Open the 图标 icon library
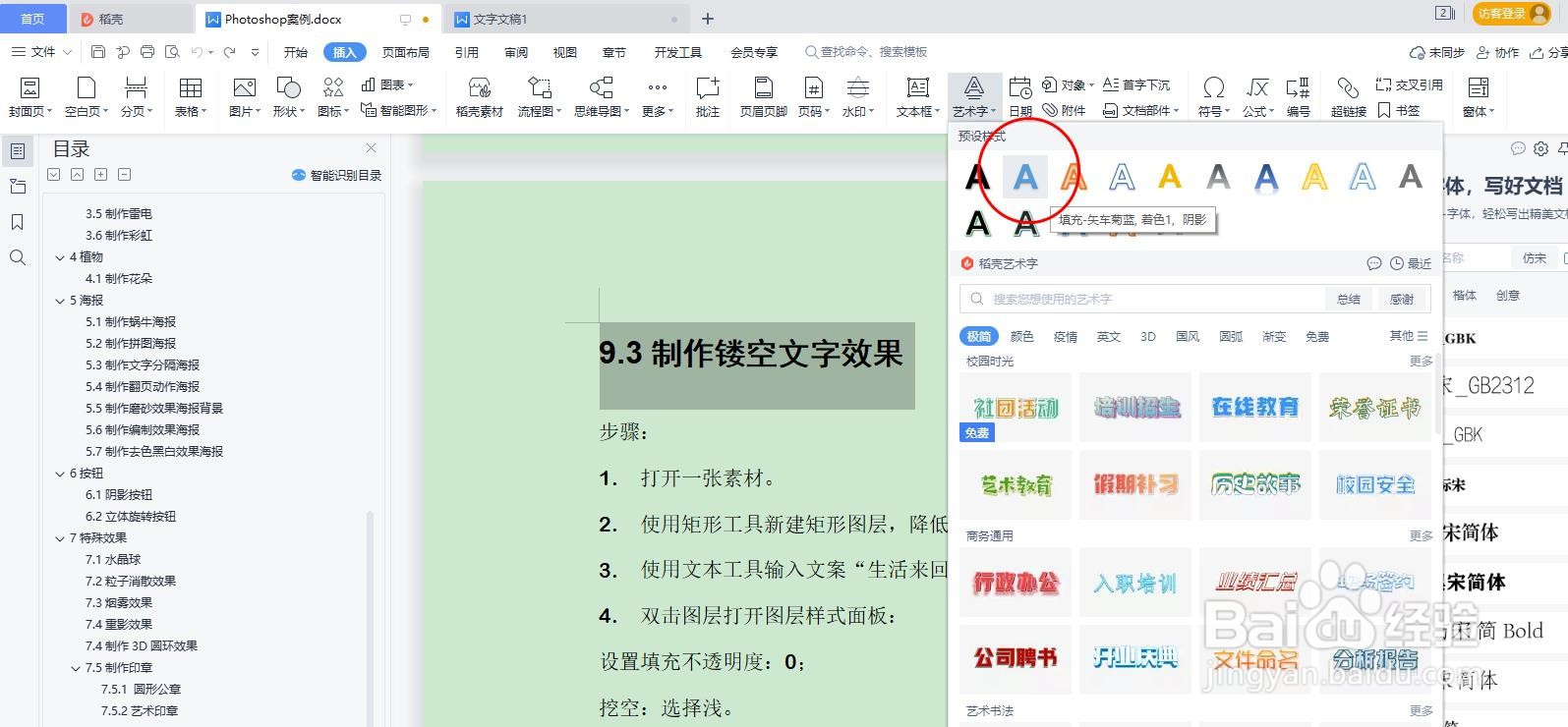1568x727 pixels. (333, 97)
